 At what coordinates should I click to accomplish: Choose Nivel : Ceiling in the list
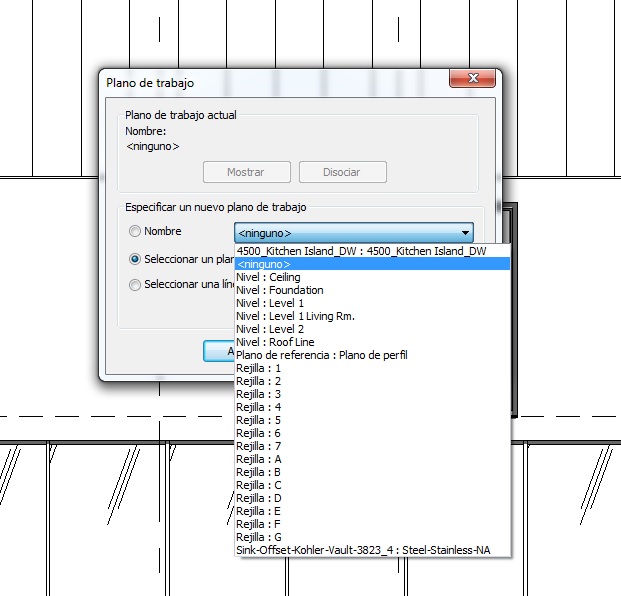(268, 277)
